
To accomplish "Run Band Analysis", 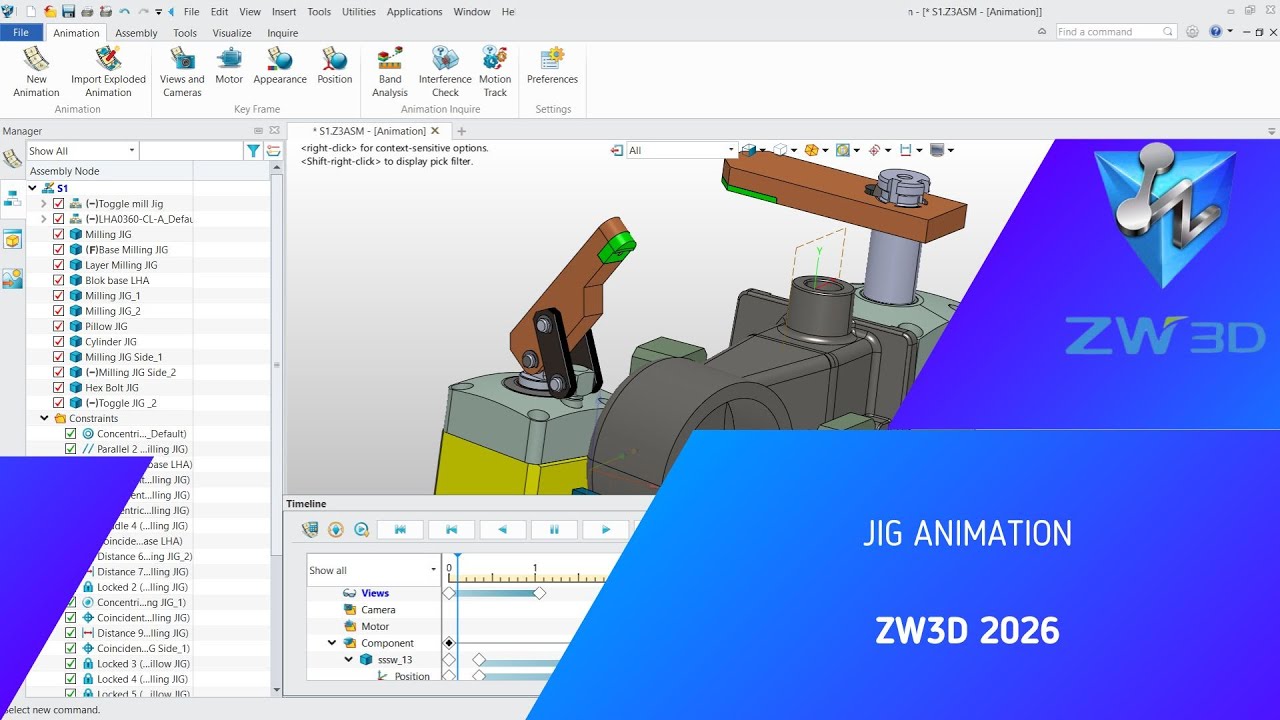I will (390, 71).
